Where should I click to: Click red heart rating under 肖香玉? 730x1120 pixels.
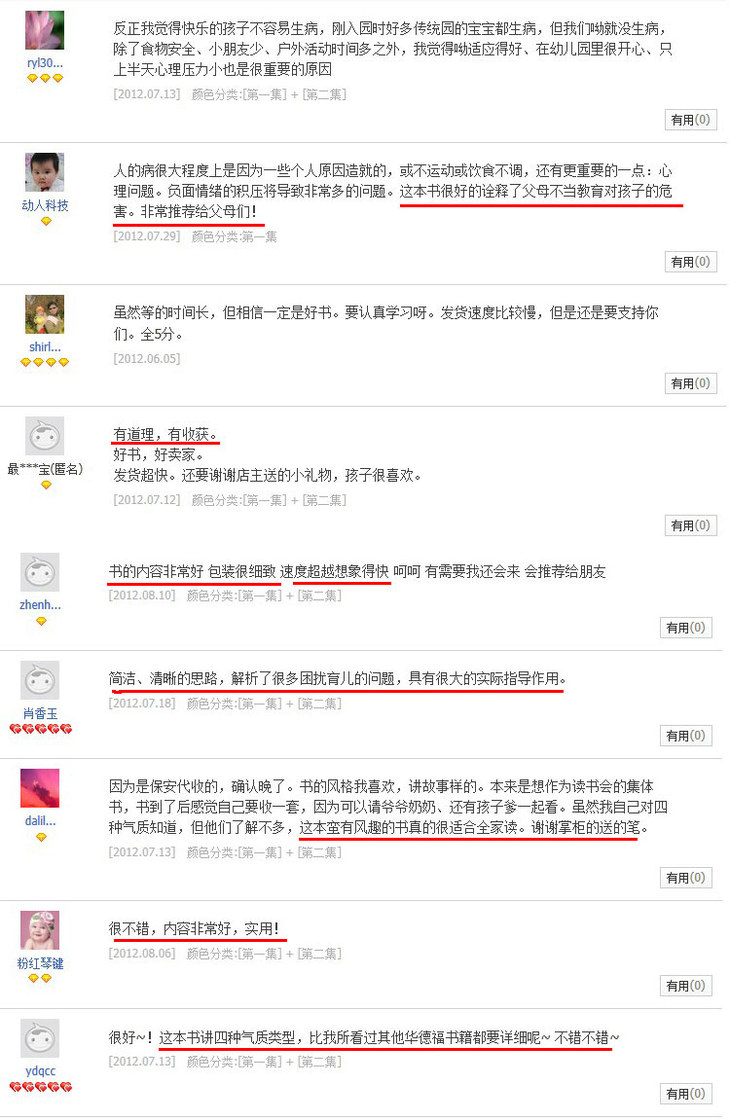click(41, 729)
